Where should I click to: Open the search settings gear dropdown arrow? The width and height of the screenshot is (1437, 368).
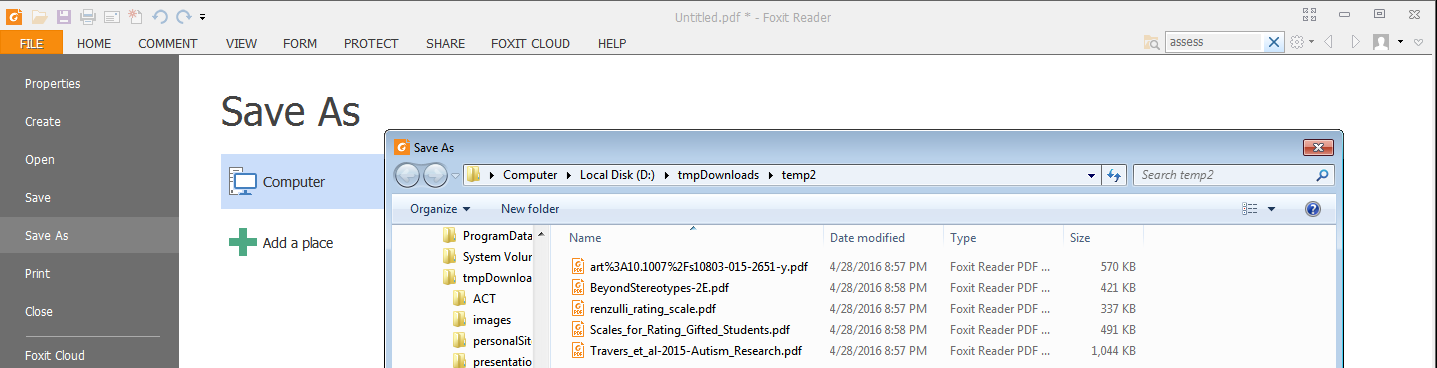tap(1311, 42)
